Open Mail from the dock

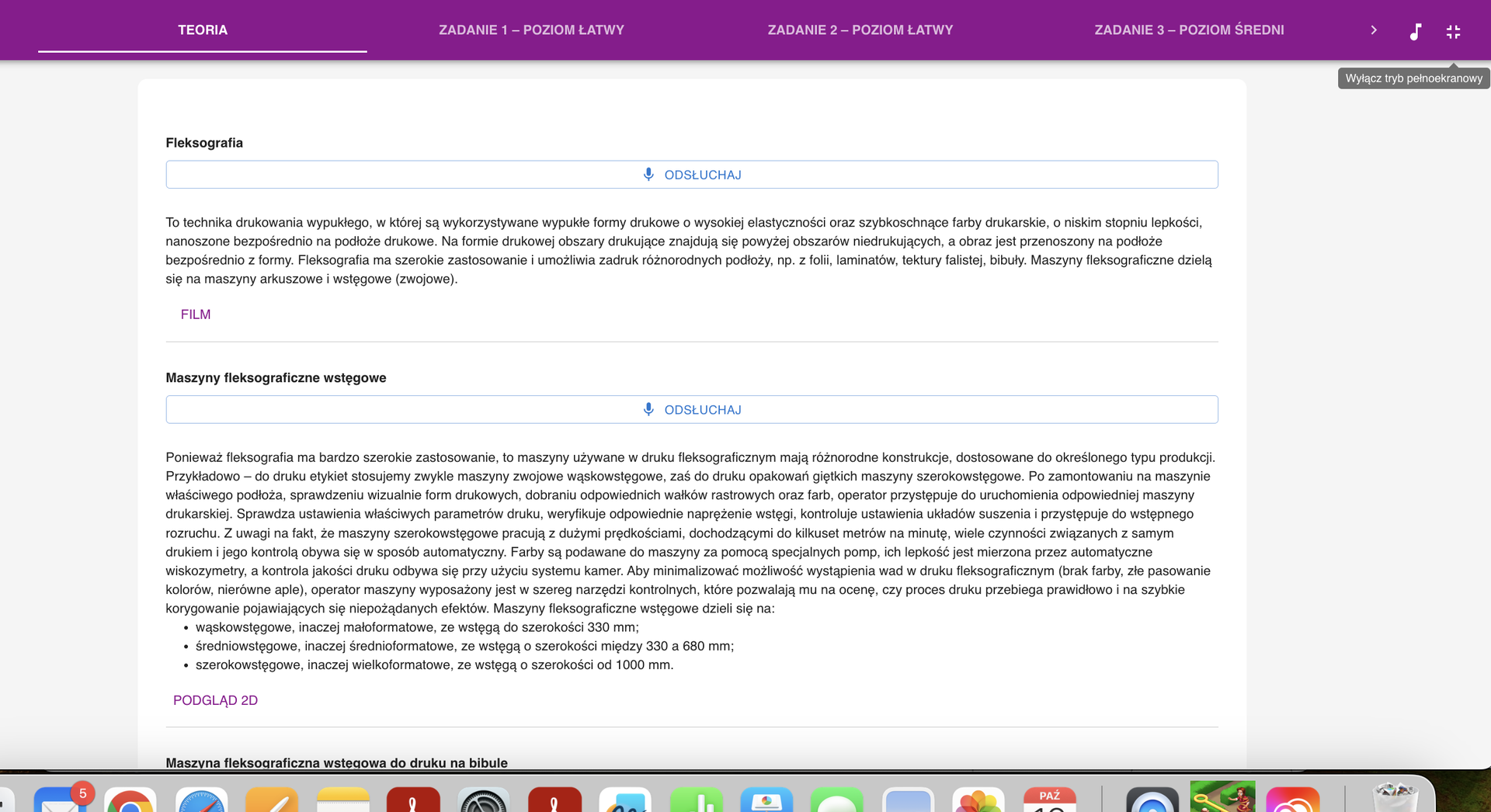point(59,801)
